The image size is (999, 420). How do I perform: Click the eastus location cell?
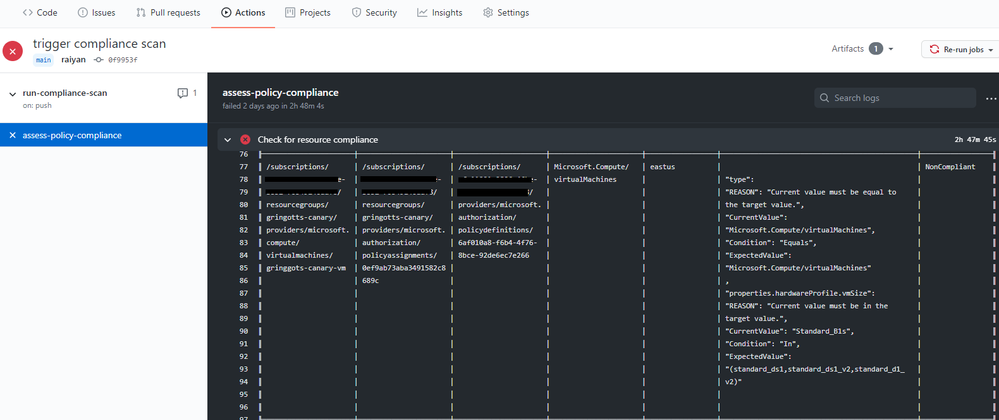pyautogui.click(x=663, y=167)
